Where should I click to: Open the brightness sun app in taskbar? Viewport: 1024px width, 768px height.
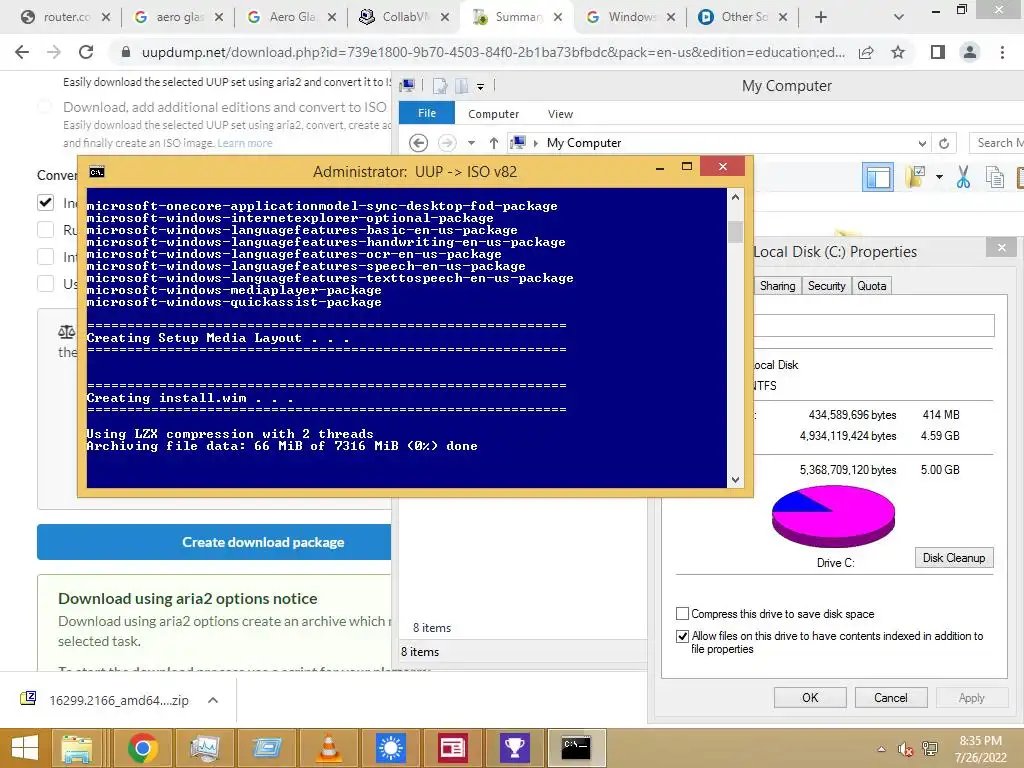pos(391,748)
